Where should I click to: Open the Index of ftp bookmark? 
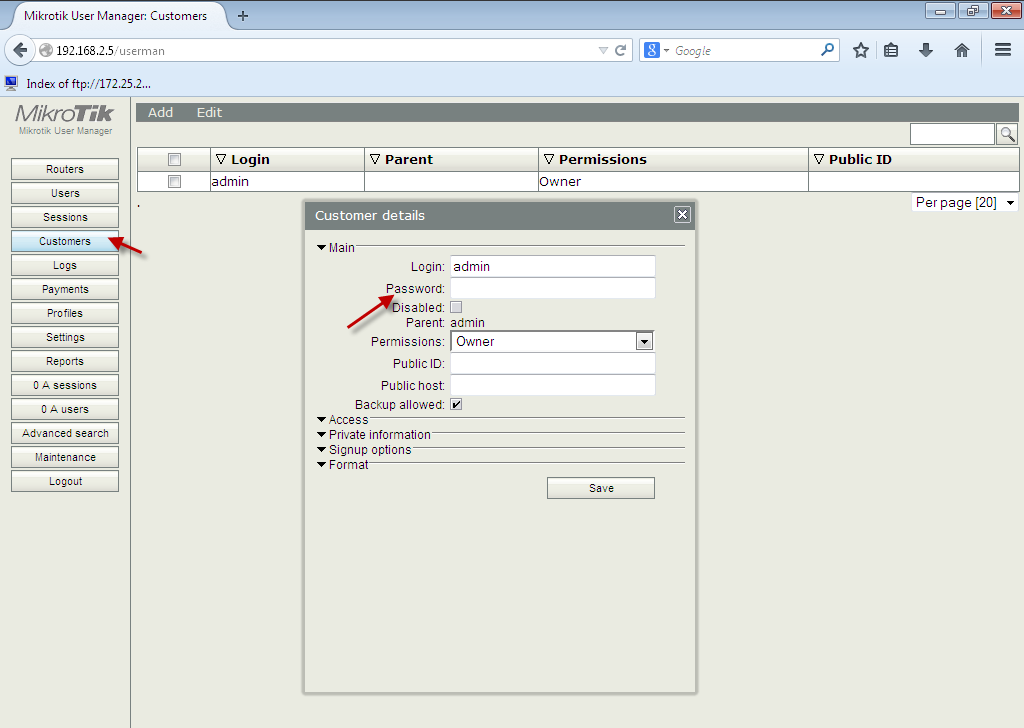click(x=78, y=84)
